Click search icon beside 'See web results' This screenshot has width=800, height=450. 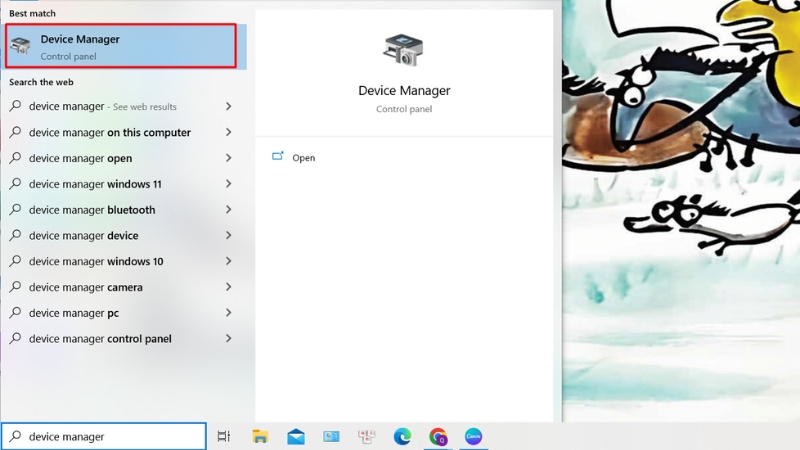point(15,106)
